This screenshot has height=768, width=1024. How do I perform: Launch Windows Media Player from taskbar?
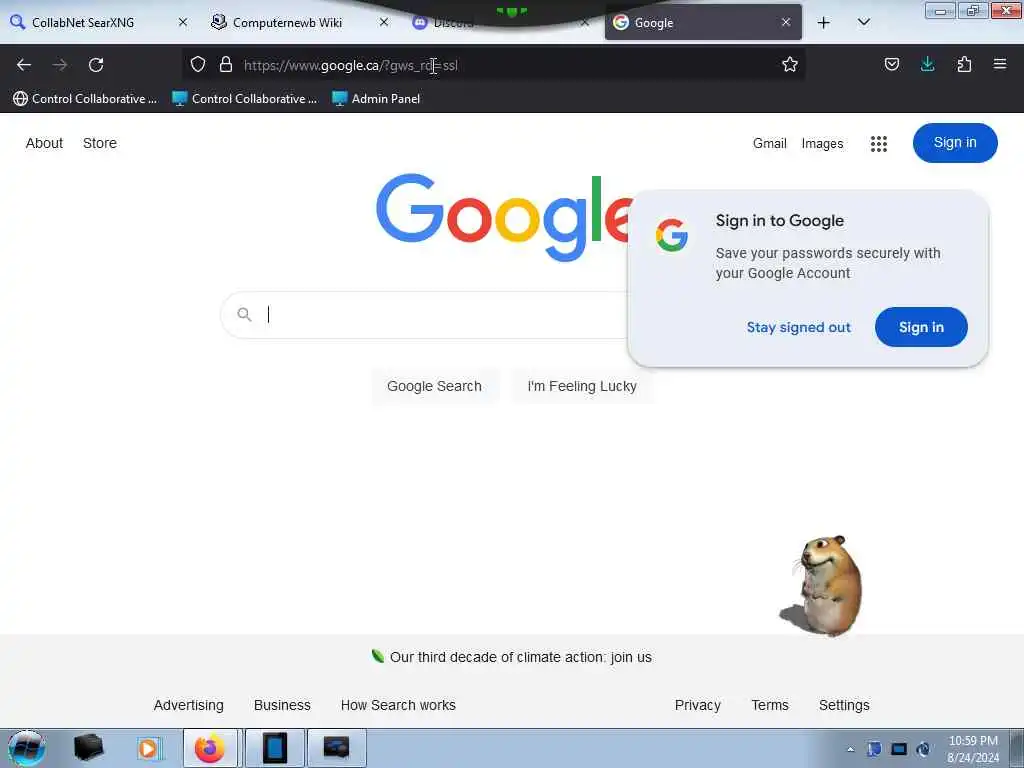coord(149,748)
